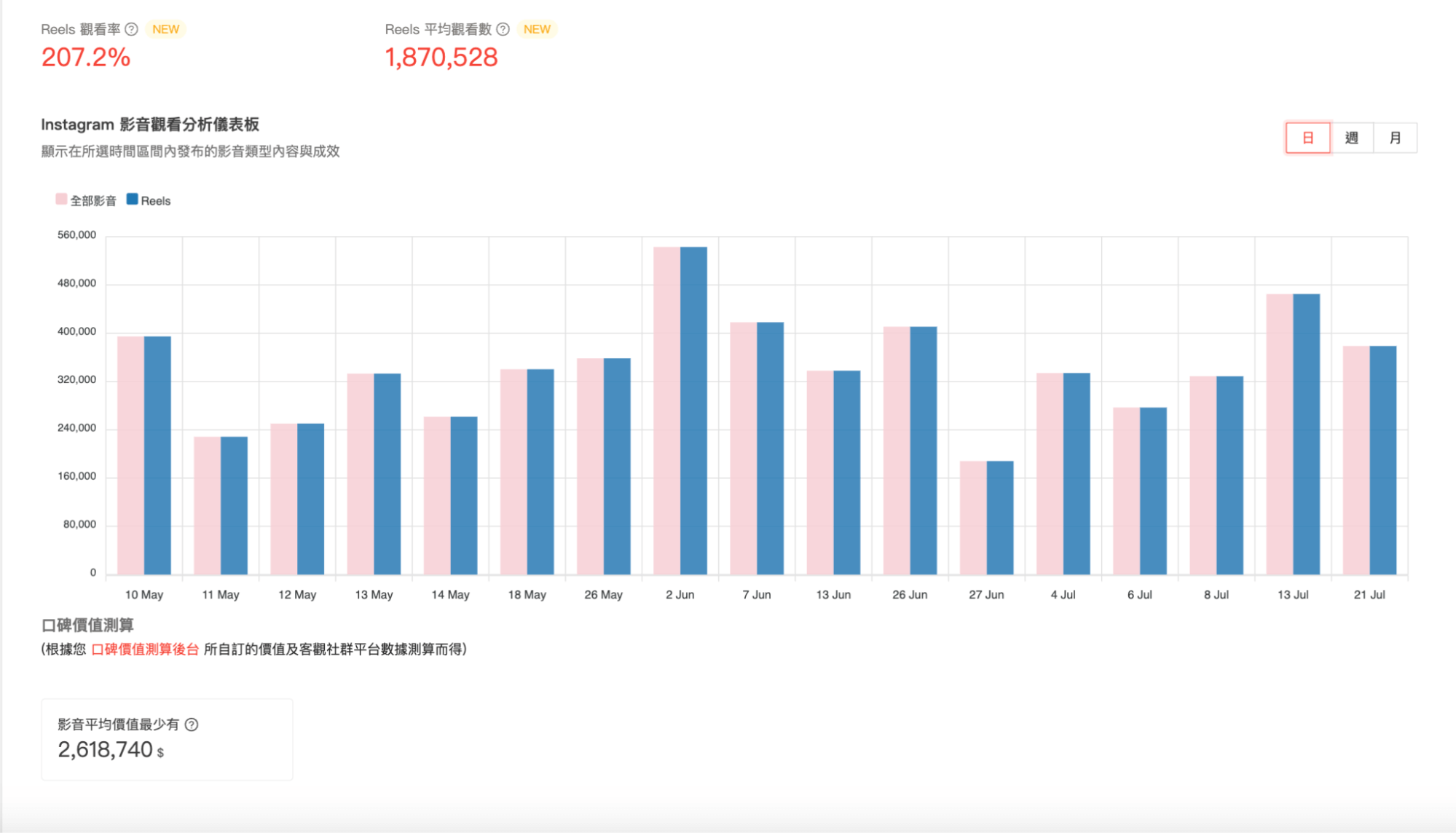This screenshot has width=1456, height=833.
Task: Click the NEW badge beside Reels 平均觀看數
Action: click(x=537, y=29)
